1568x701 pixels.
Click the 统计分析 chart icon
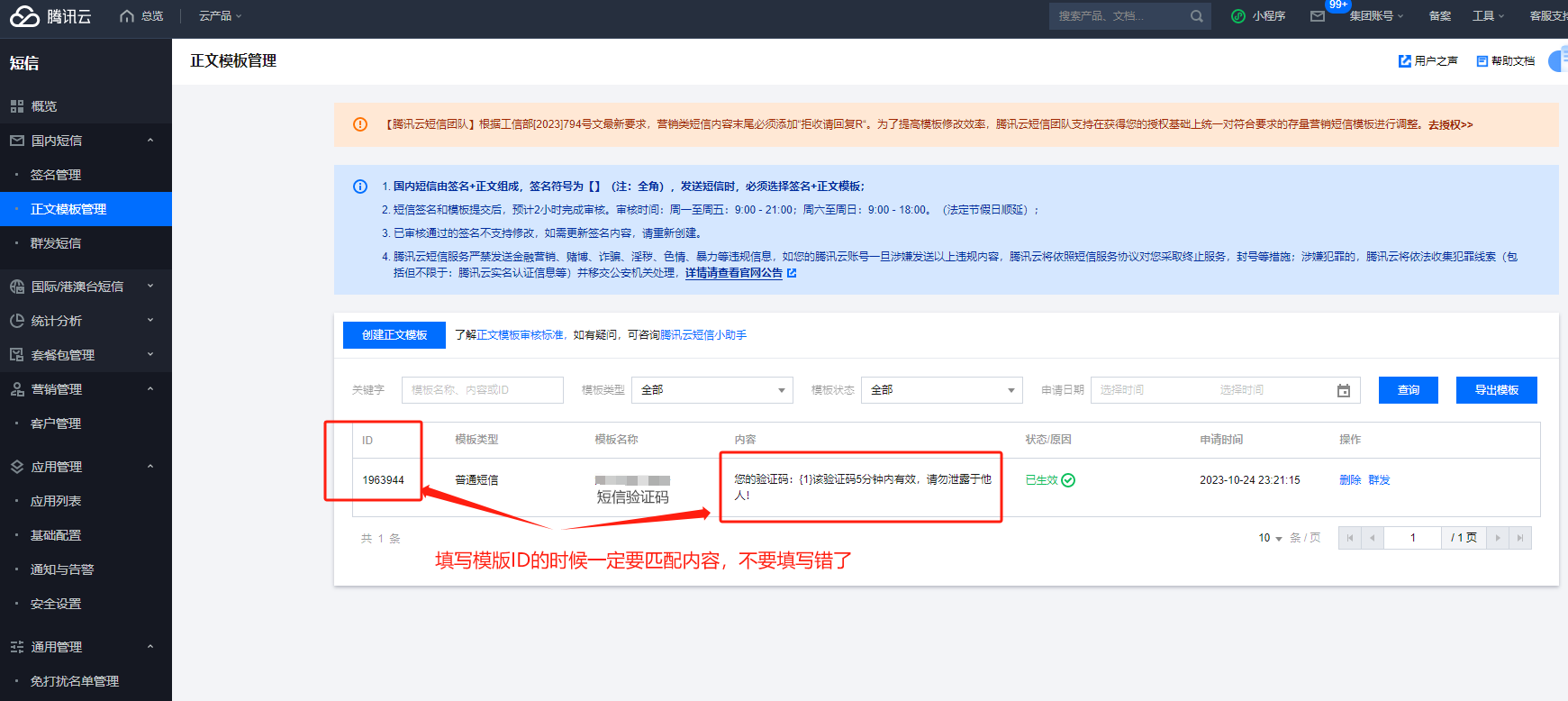tap(17, 321)
